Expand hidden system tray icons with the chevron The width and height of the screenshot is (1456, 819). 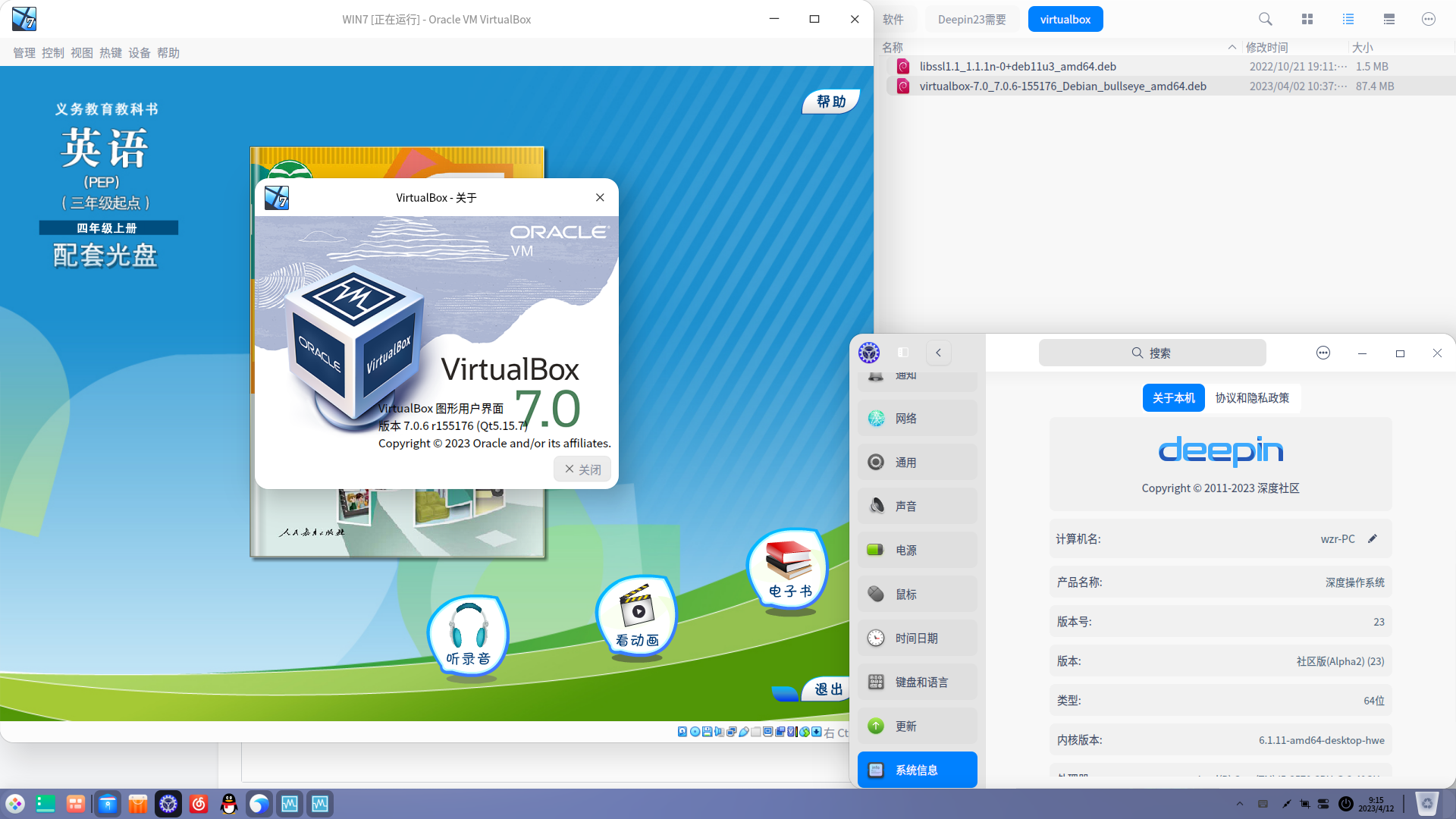coord(1240,804)
